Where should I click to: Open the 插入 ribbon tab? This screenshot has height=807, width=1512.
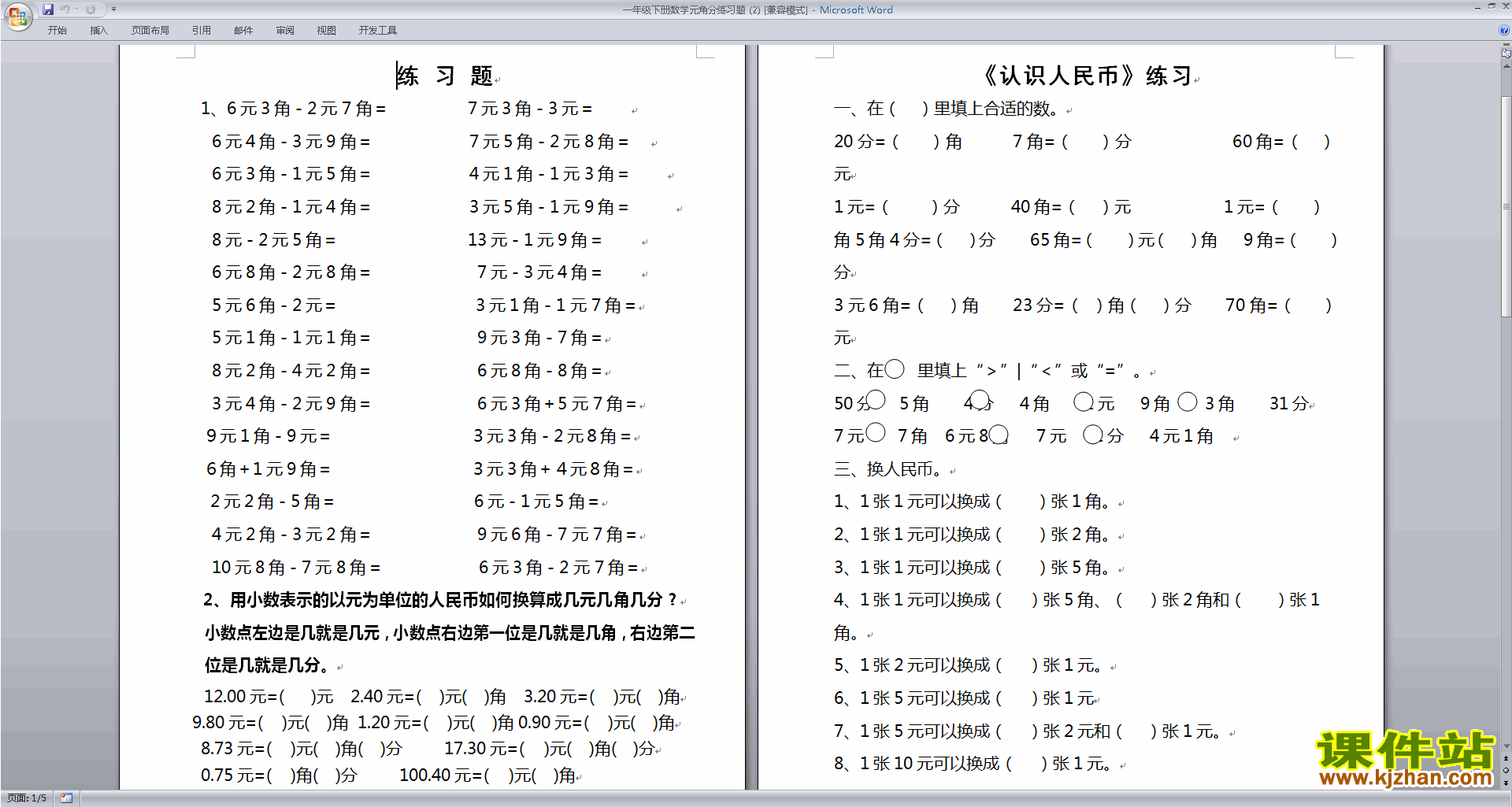click(x=98, y=30)
